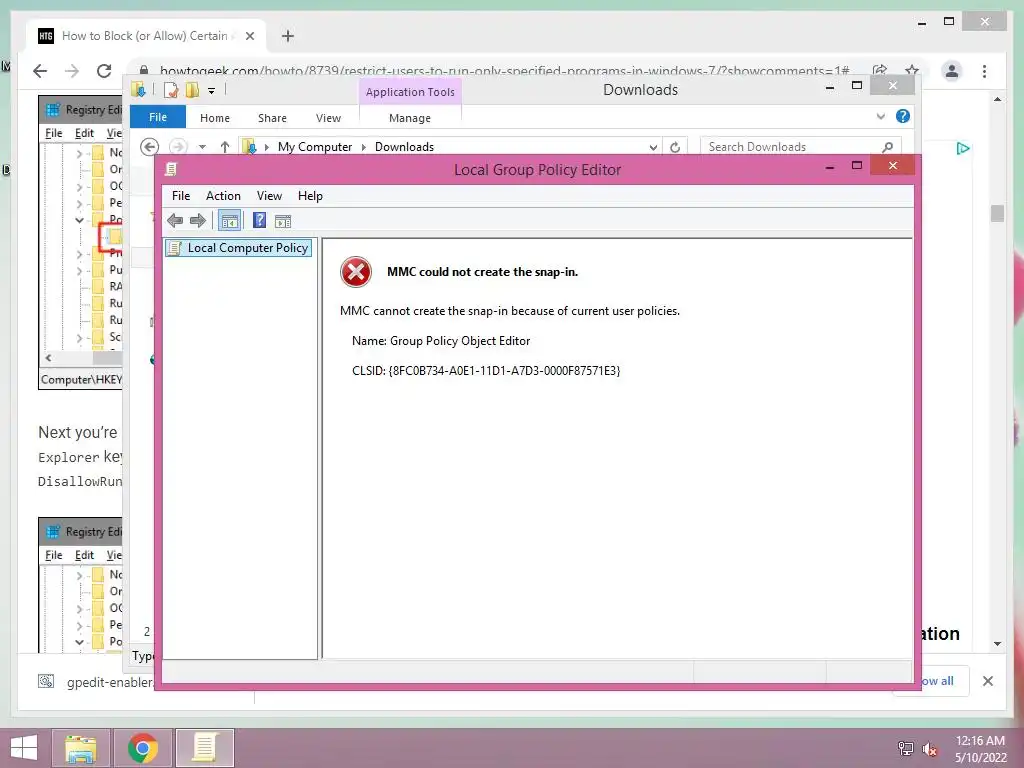This screenshot has width=1024, height=768.
Task: Close Chrome downloads bar
Action: pyautogui.click(x=987, y=681)
